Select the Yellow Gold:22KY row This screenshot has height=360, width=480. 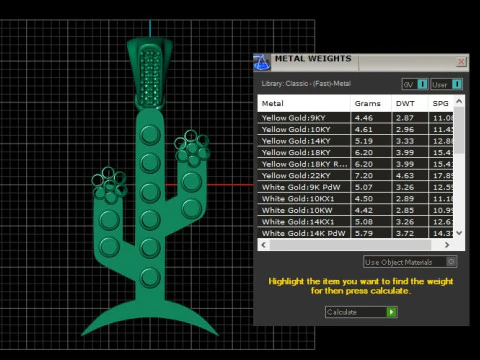(x=355, y=175)
